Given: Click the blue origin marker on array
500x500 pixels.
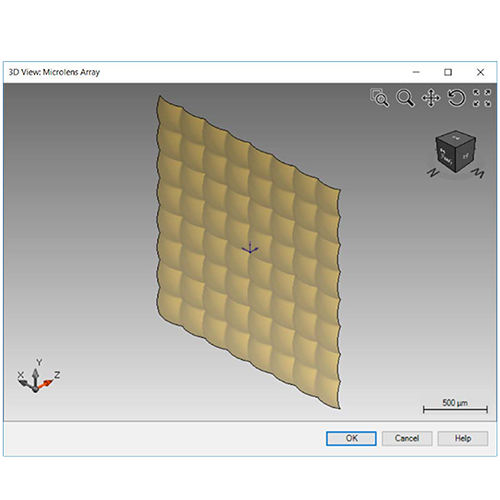Looking at the screenshot, I should click(250, 249).
